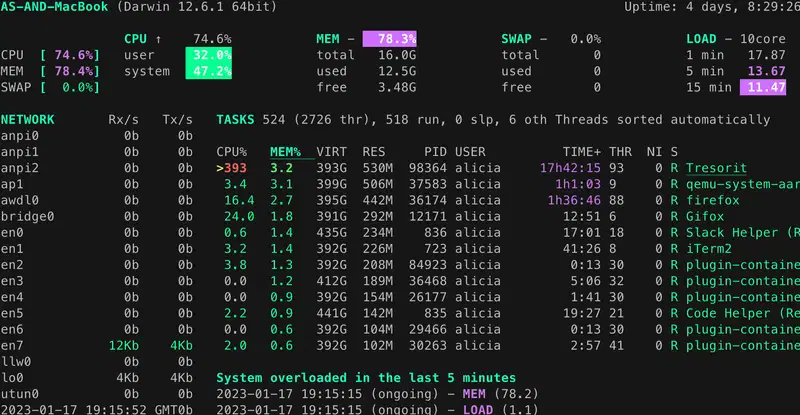Click the Gifox process entry
The width and height of the screenshot is (800, 415).
point(704,216)
